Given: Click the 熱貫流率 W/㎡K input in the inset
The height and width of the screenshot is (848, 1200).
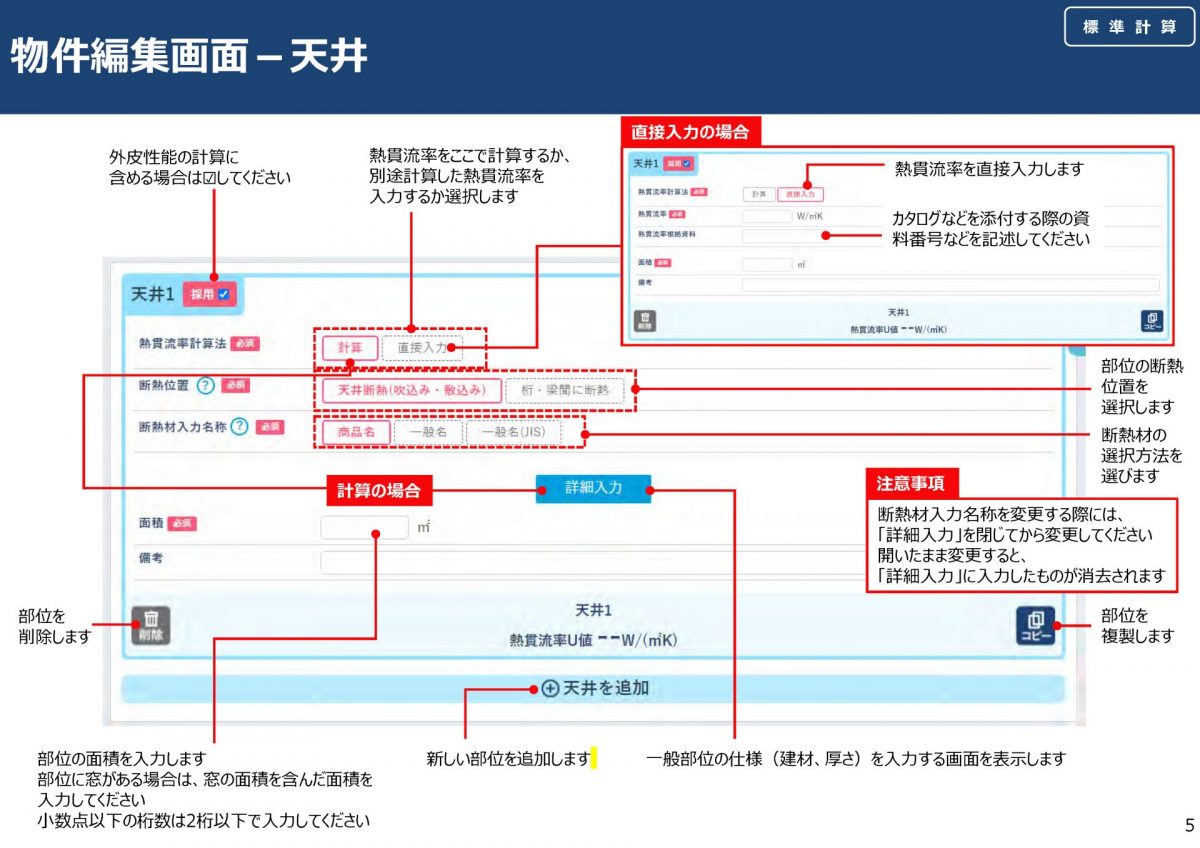Looking at the screenshot, I should tap(766, 215).
